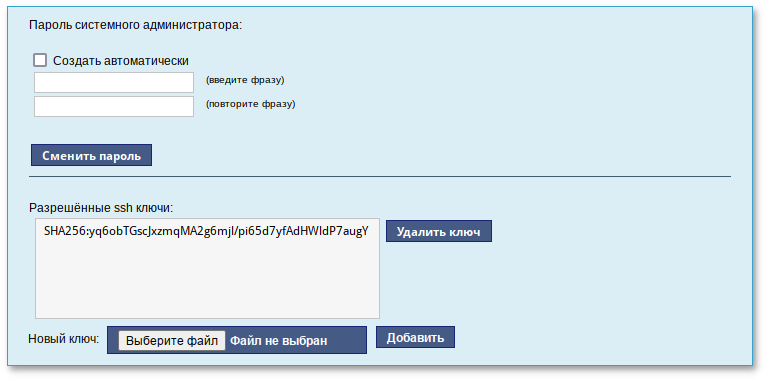The image size is (766, 380).
Task: Focus the 'повторите фразу' password field
Action: [x=114, y=106]
